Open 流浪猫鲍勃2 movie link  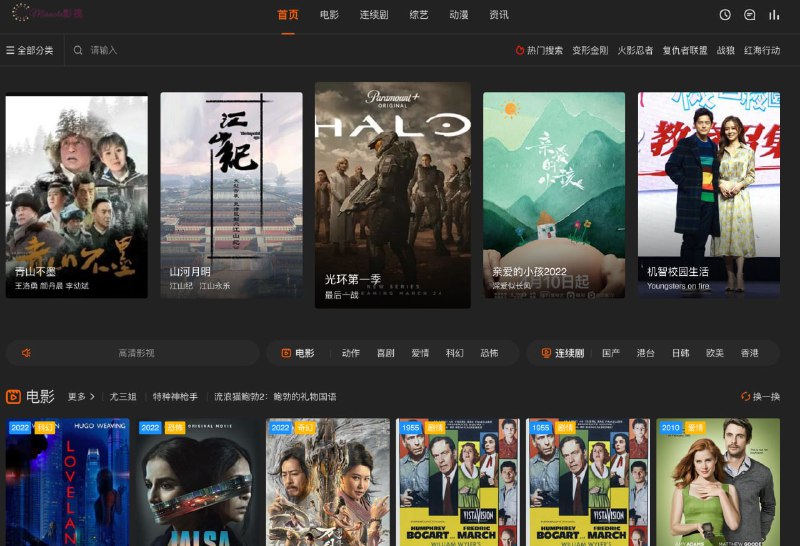tap(275, 396)
